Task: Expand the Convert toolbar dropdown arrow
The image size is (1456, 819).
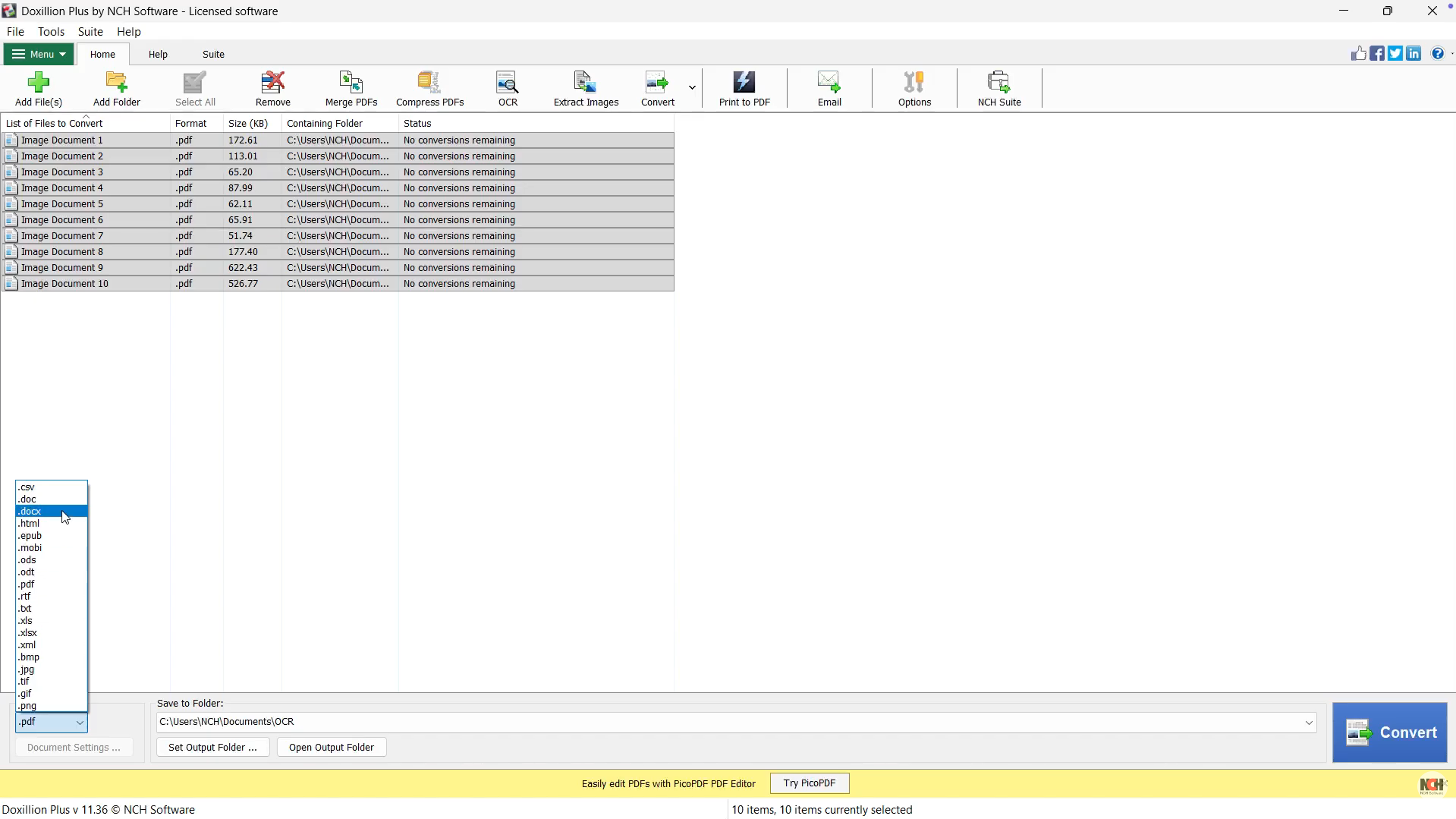Action: coord(692,88)
